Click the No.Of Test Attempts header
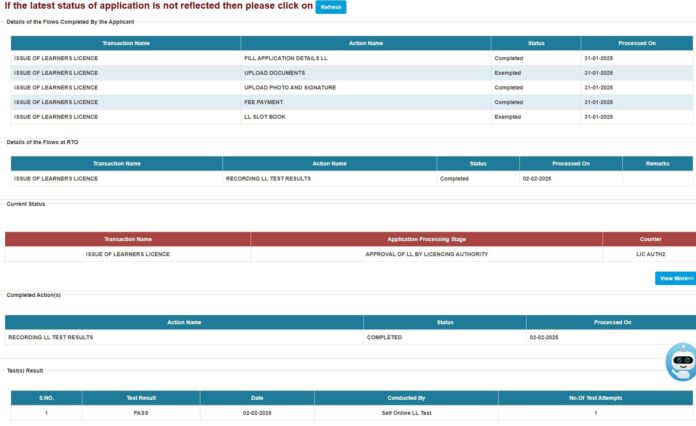The width and height of the screenshot is (696, 426). (x=595, y=398)
